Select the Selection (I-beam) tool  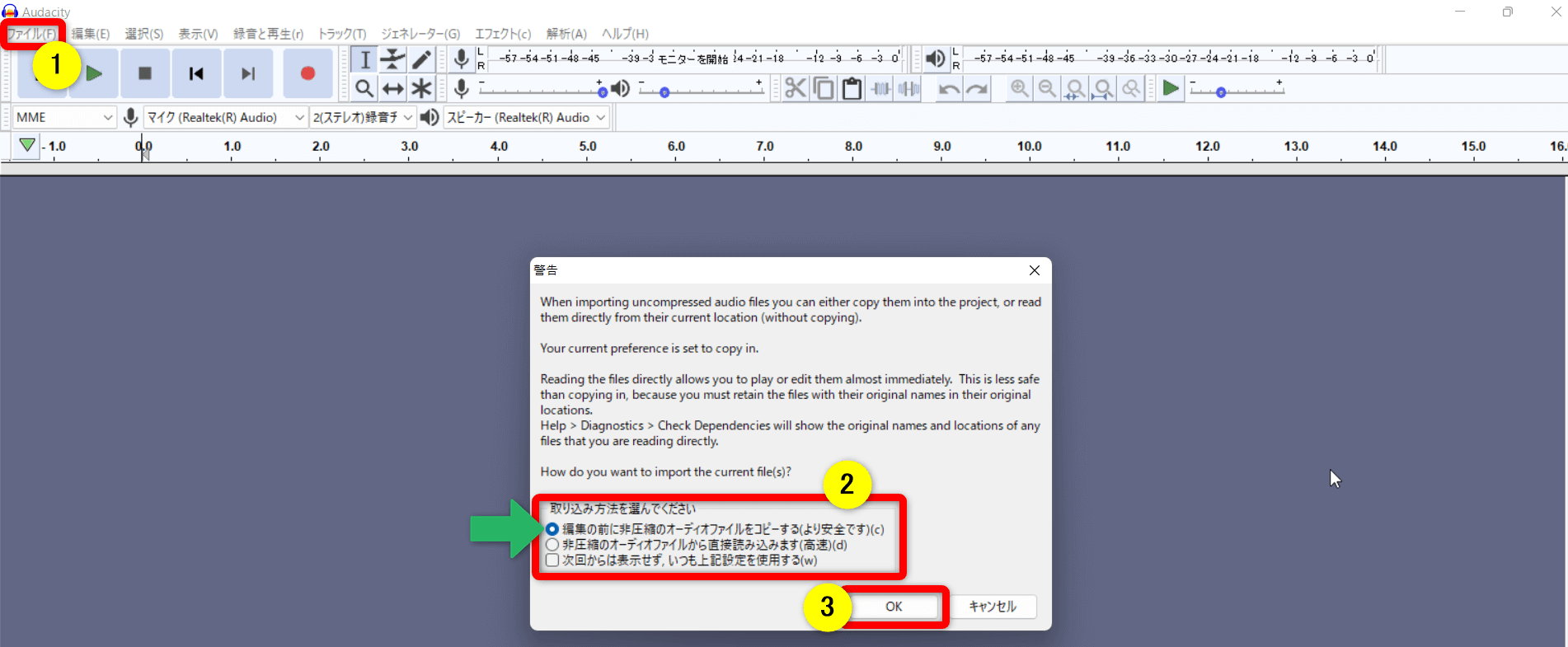pyautogui.click(x=364, y=59)
